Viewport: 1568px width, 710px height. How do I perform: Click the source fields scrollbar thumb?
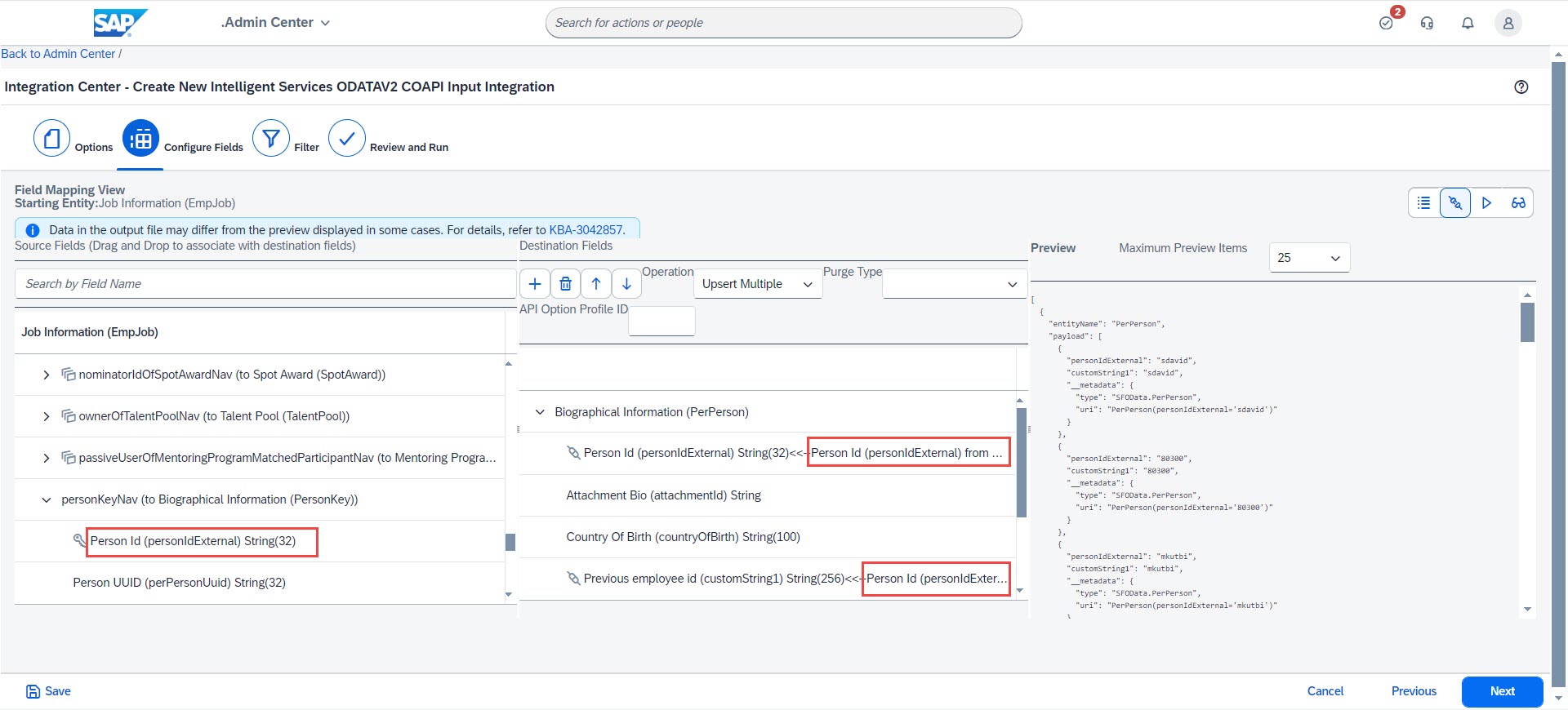pyautogui.click(x=510, y=542)
